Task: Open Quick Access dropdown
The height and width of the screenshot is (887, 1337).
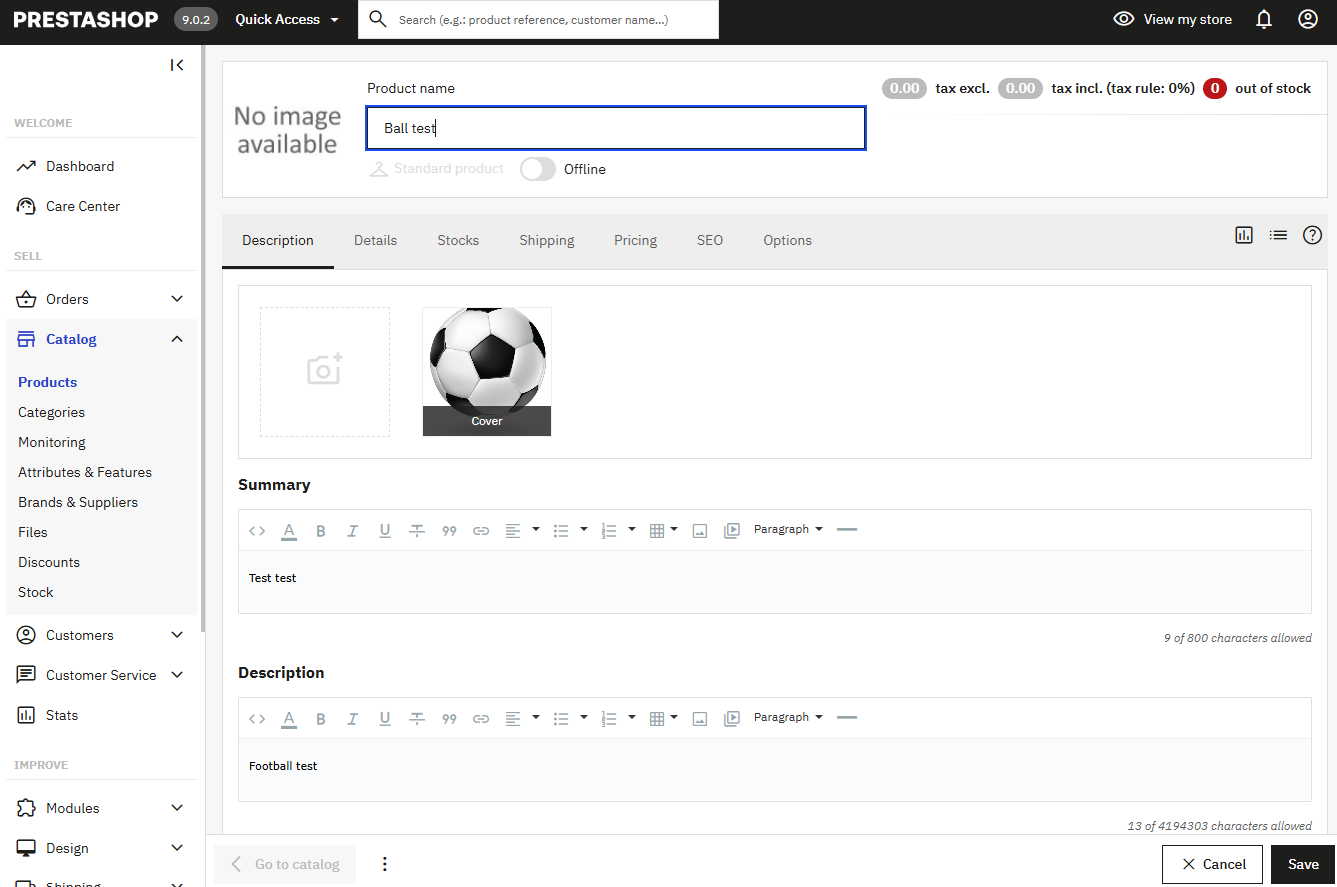Action: [287, 19]
